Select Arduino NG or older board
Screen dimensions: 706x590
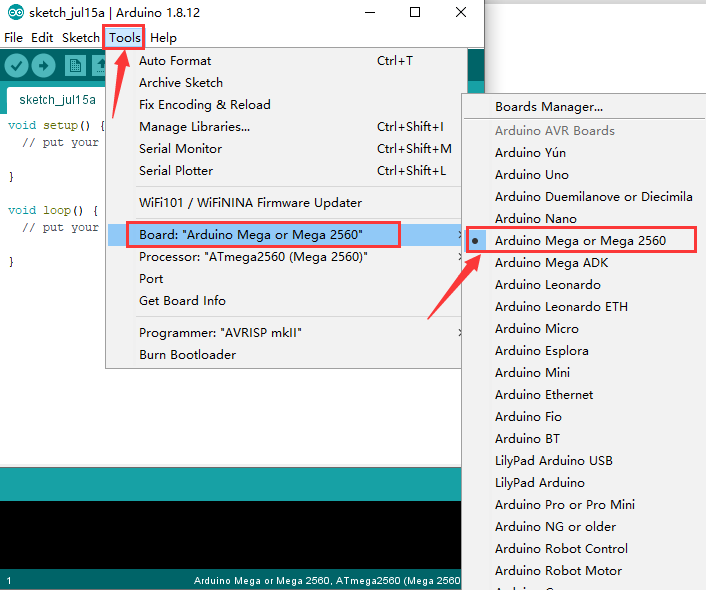(584, 527)
